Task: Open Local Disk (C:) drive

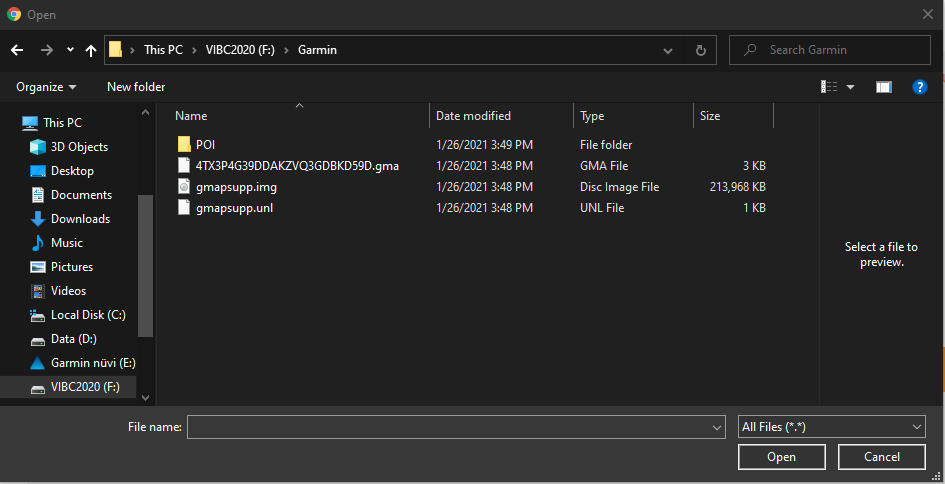Action: [x=88, y=315]
